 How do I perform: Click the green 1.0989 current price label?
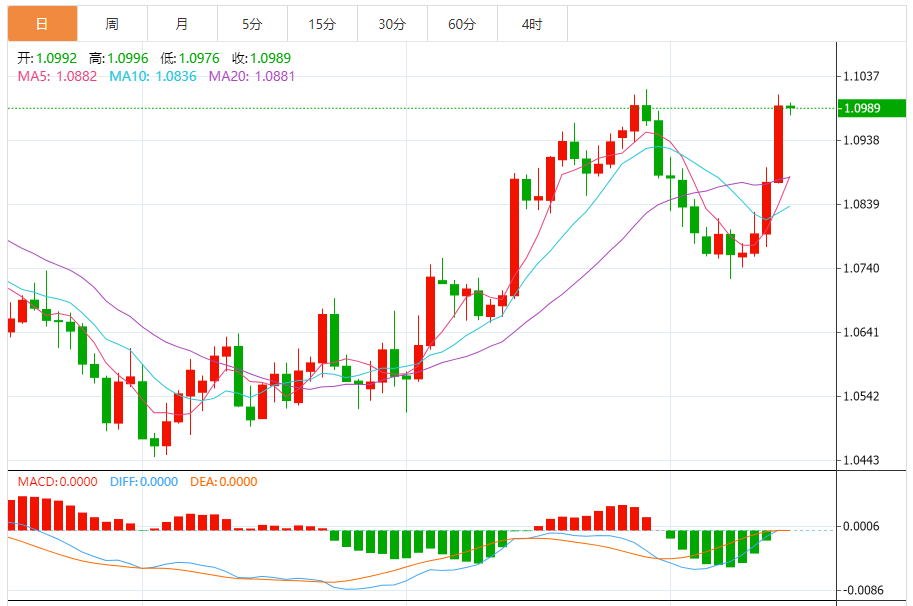click(x=872, y=108)
